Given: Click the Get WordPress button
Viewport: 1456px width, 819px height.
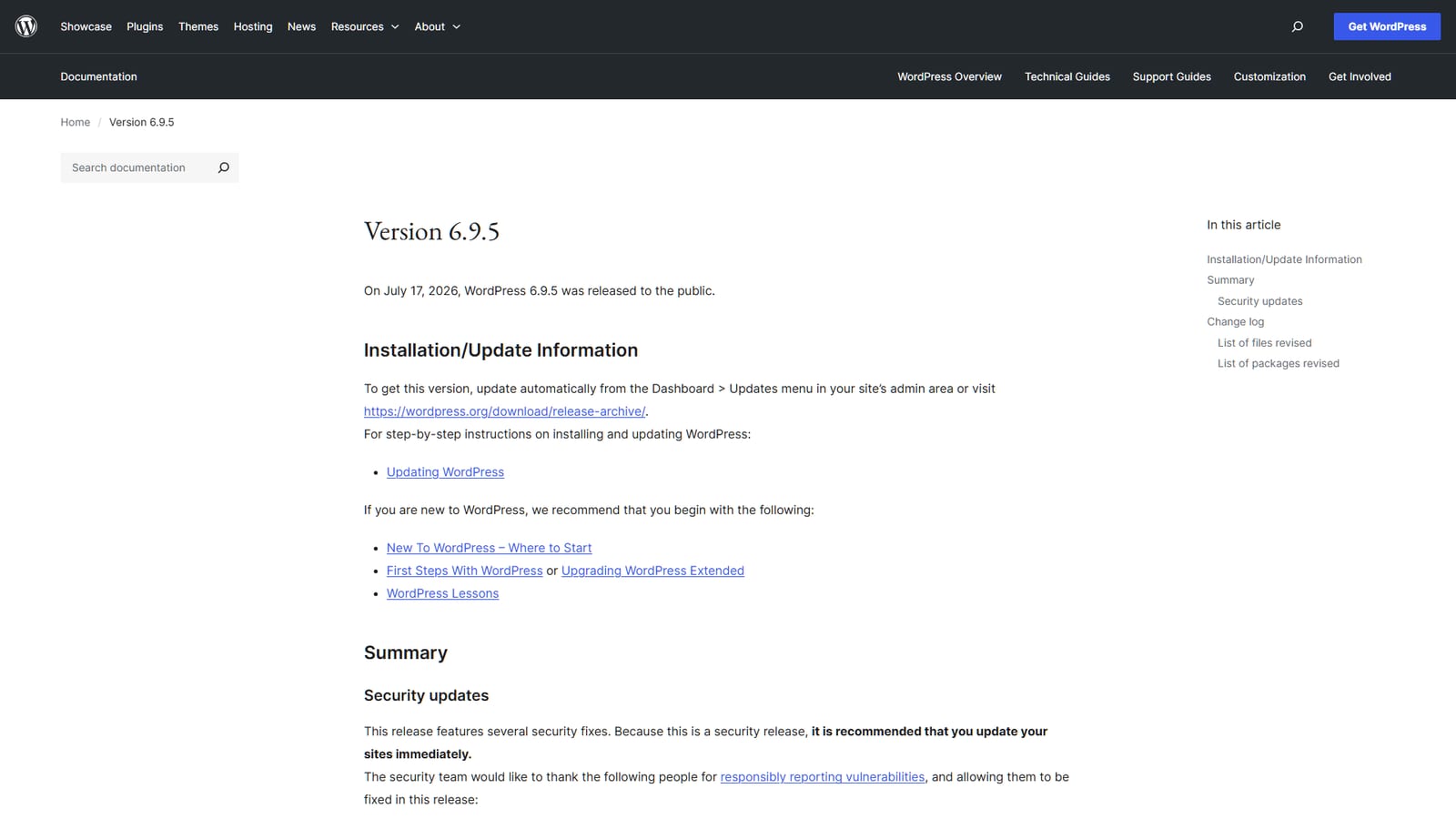Looking at the screenshot, I should [x=1387, y=26].
